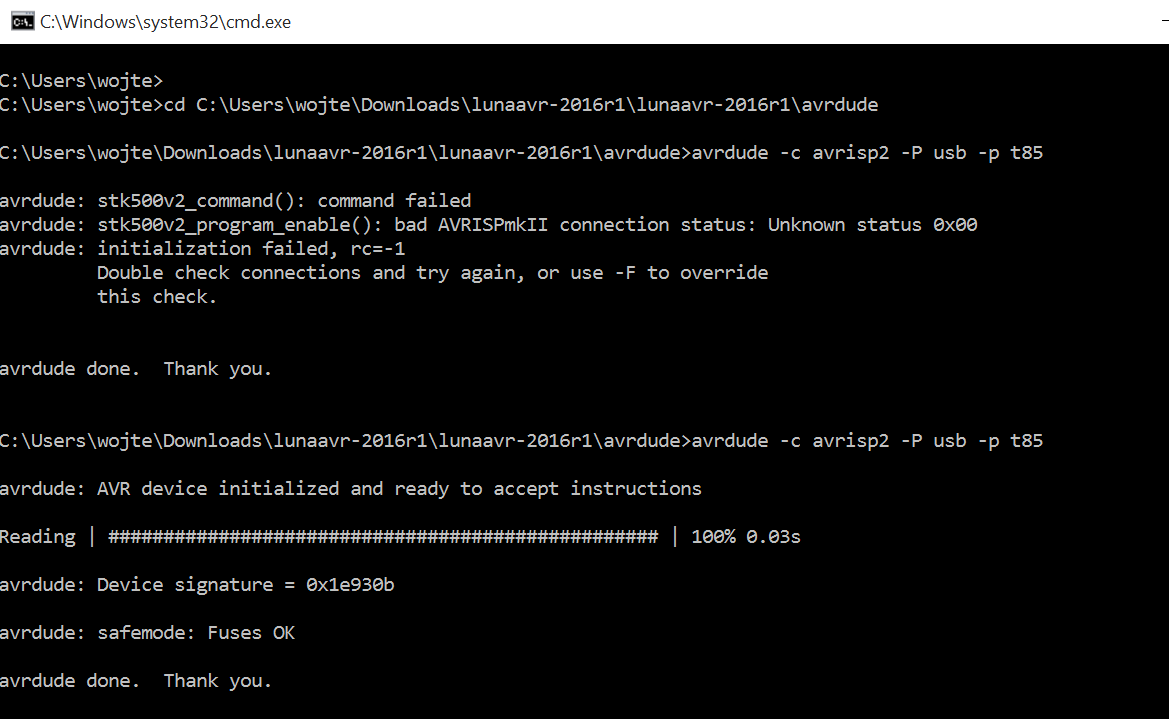Click the cd lunaavr-2016r1 avrdude command line

click(439, 104)
